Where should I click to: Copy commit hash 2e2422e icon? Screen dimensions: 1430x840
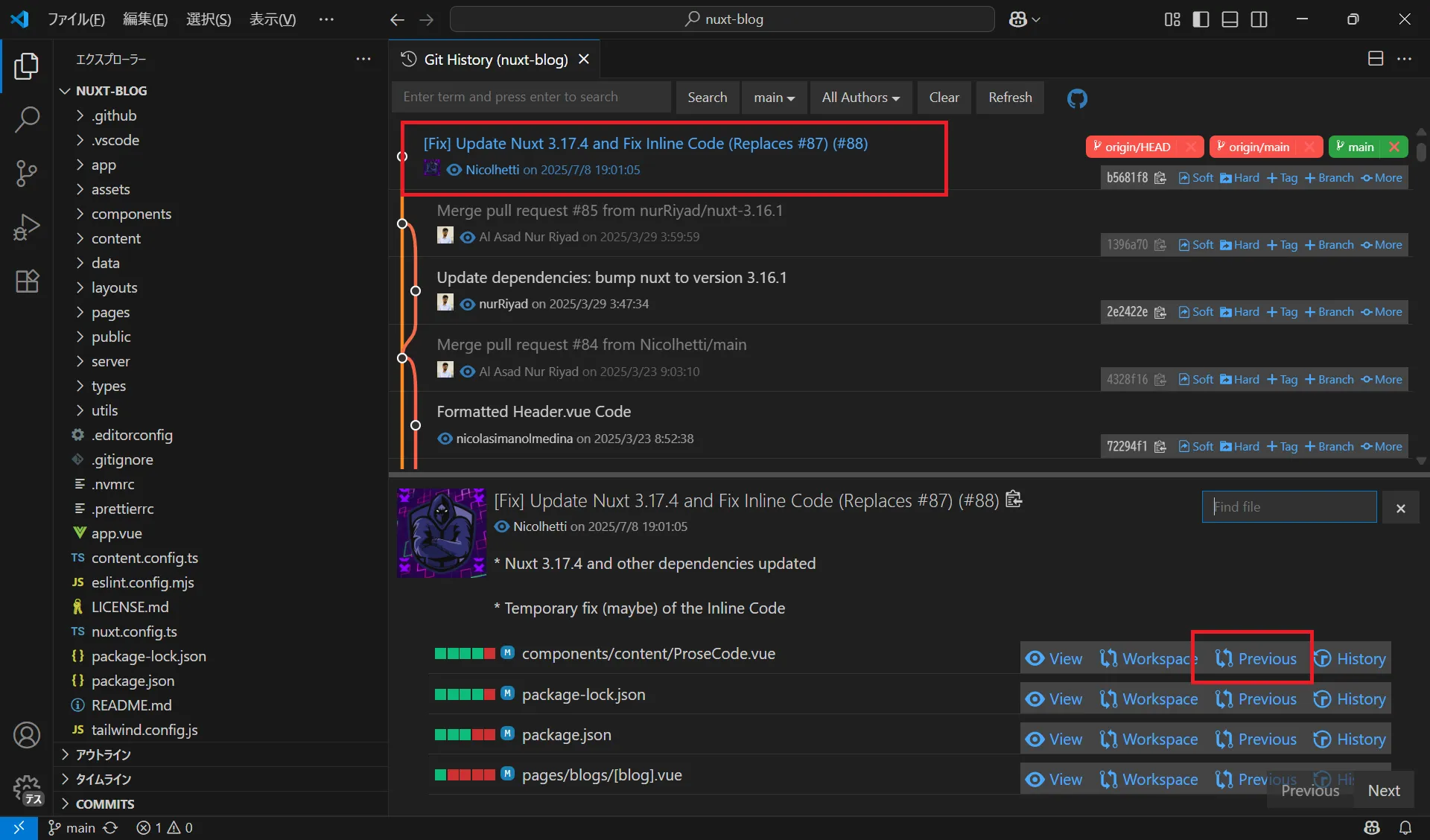tap(1160, 312)
